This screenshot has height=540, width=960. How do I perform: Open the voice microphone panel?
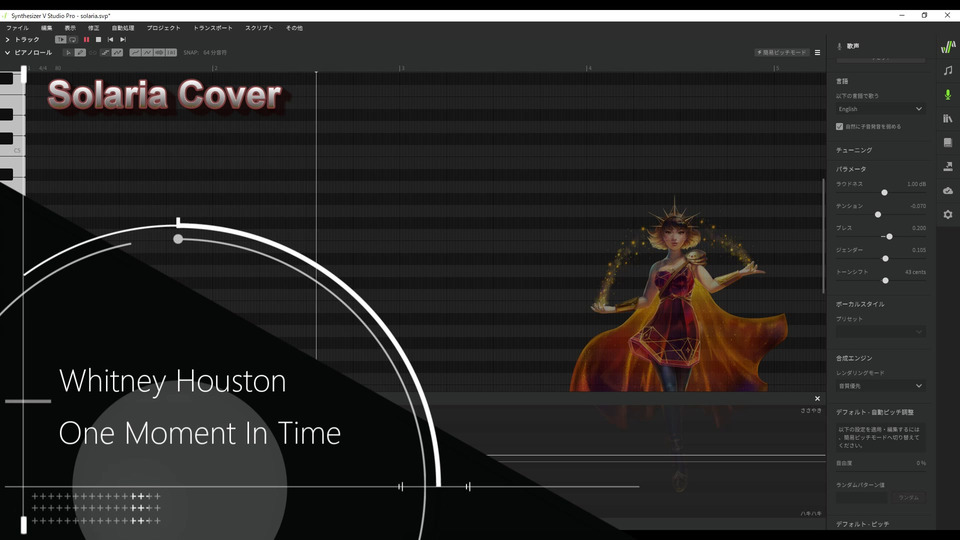[948, 94]
